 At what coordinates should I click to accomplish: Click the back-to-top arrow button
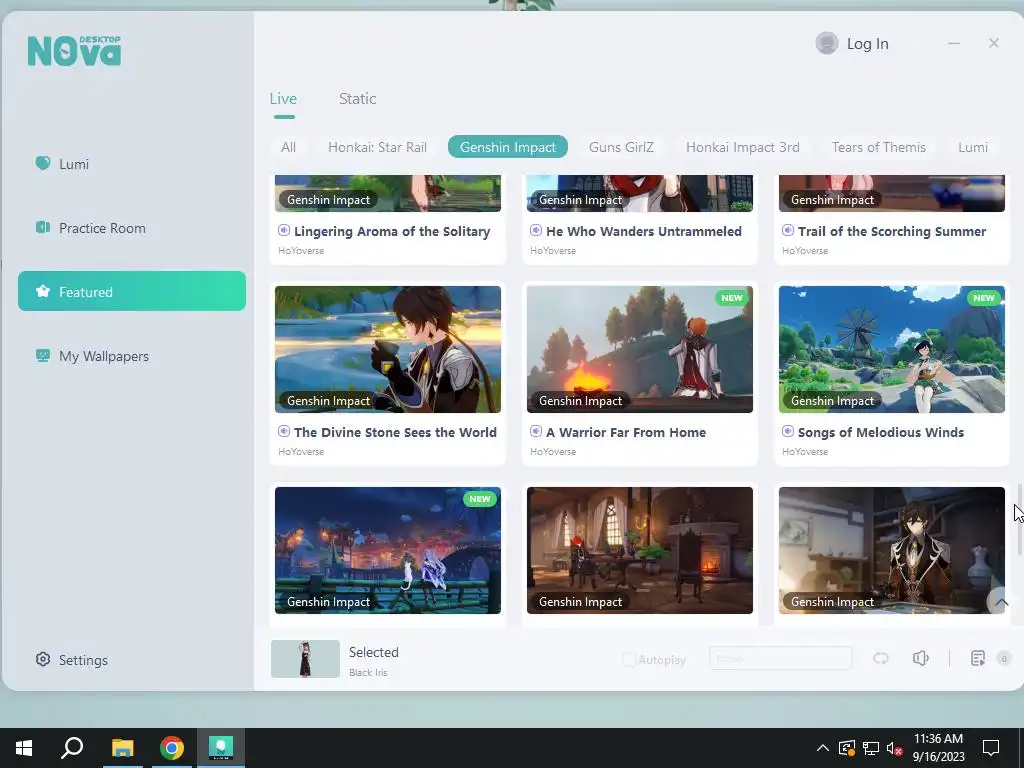point(1001,601)
